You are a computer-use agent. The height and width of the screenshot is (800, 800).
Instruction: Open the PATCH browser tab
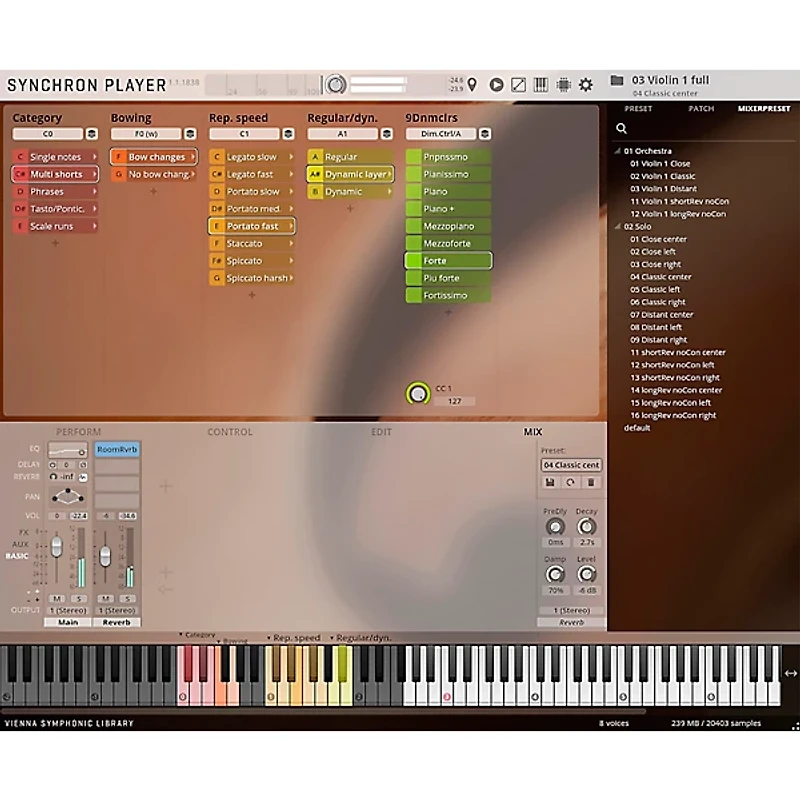click(701, 109)
